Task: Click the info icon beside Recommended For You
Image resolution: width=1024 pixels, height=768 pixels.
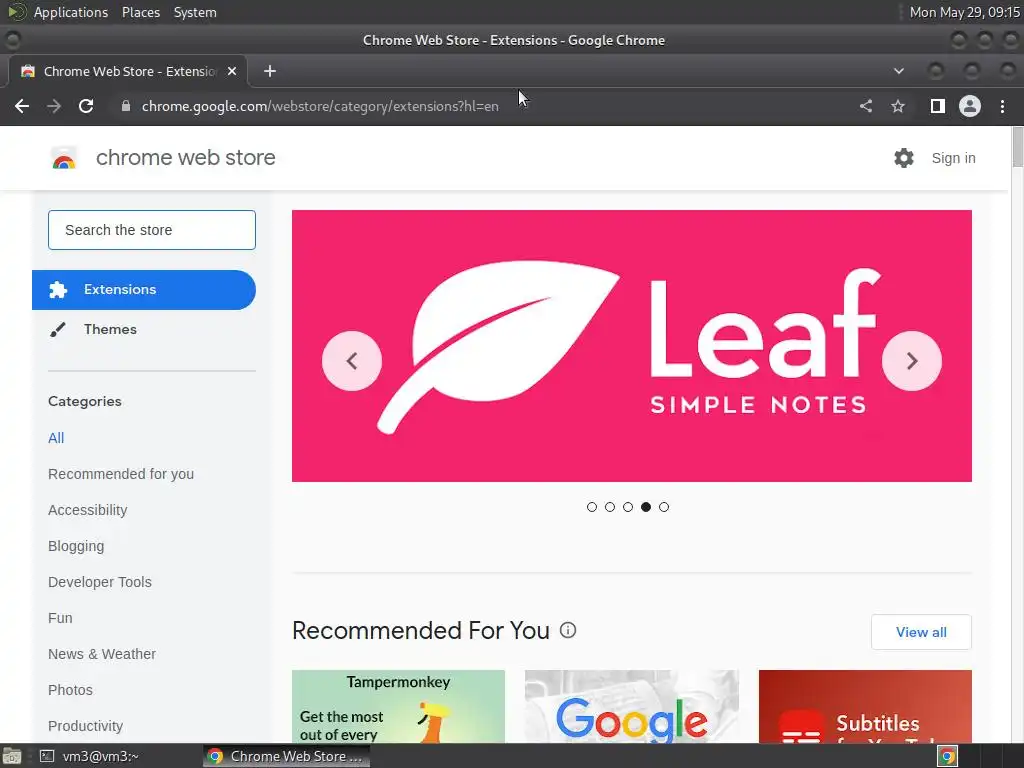Action: pos(568,630)
